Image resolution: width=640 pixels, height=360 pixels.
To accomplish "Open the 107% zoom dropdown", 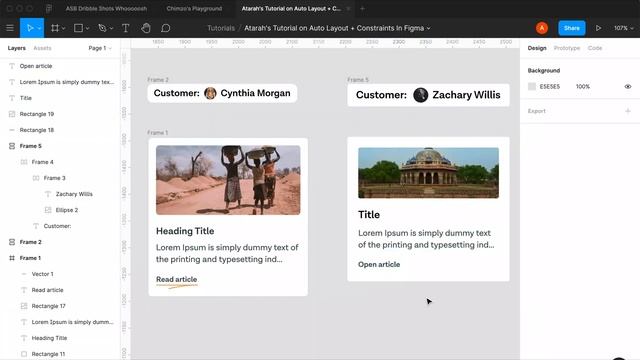I will tap(624, 28).
